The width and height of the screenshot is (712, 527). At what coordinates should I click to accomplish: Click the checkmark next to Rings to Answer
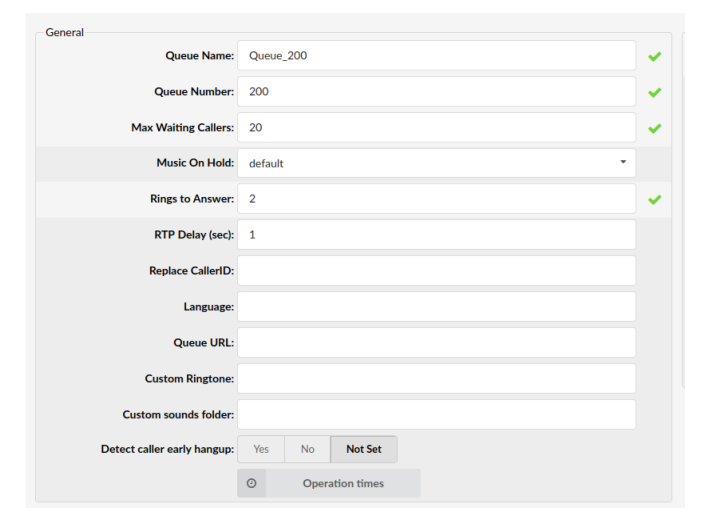click(654, 200)
